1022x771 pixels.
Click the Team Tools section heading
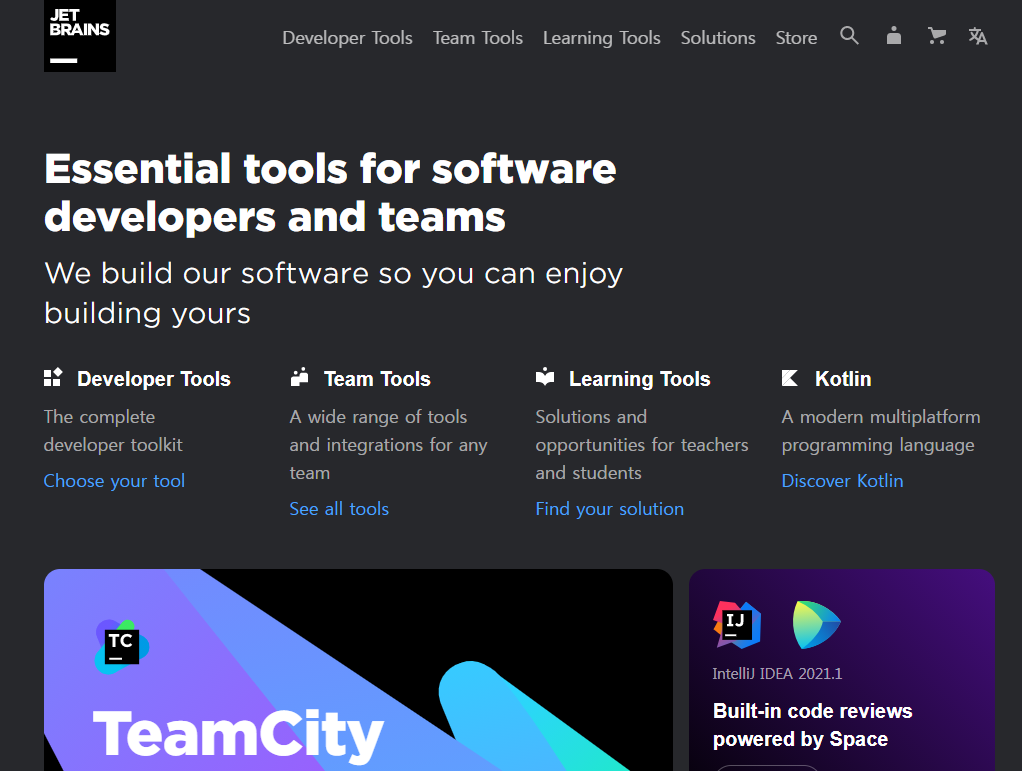click(377, 379)
